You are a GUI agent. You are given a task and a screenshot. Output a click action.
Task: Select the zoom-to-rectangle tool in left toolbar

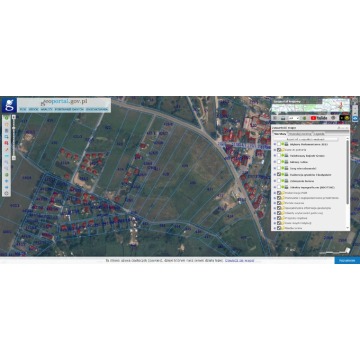(x=7, y=137)
